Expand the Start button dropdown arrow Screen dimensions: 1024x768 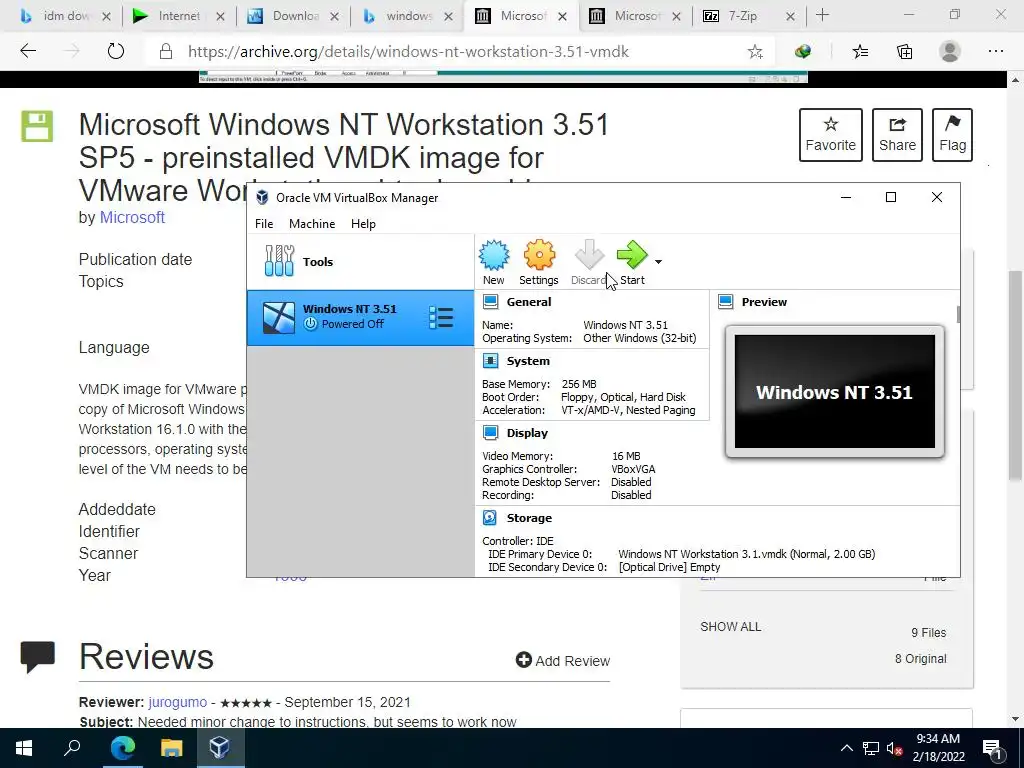(658, 262)
